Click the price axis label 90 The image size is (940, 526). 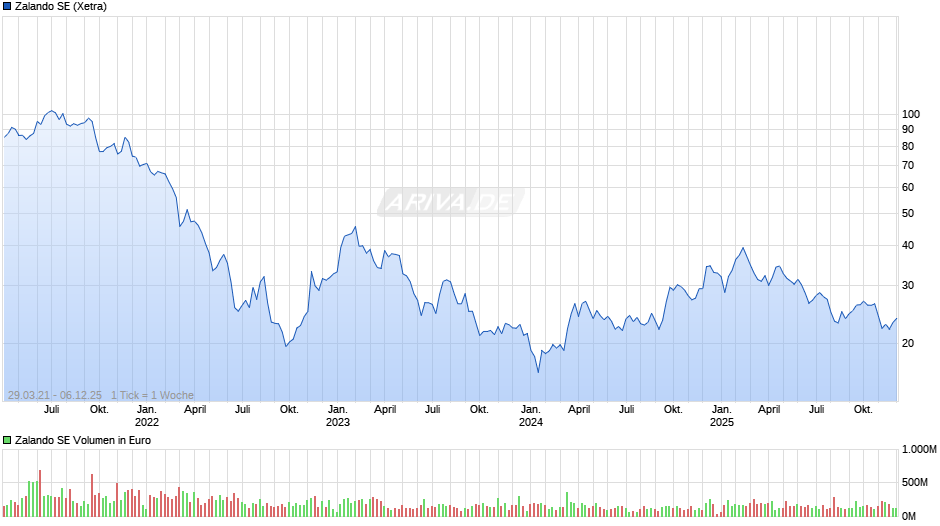click(x=908, y=130)
